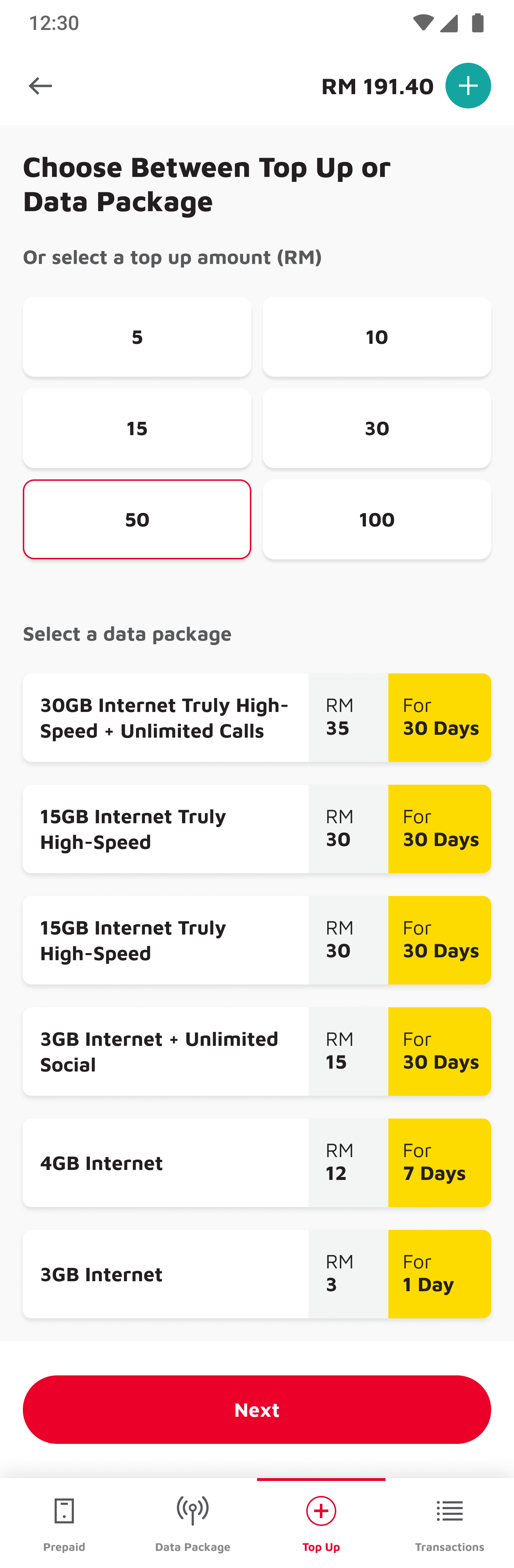Open the Data Package antenna icon
514x1568 pixels.
pyautogui.click(x=192, y=1511)
